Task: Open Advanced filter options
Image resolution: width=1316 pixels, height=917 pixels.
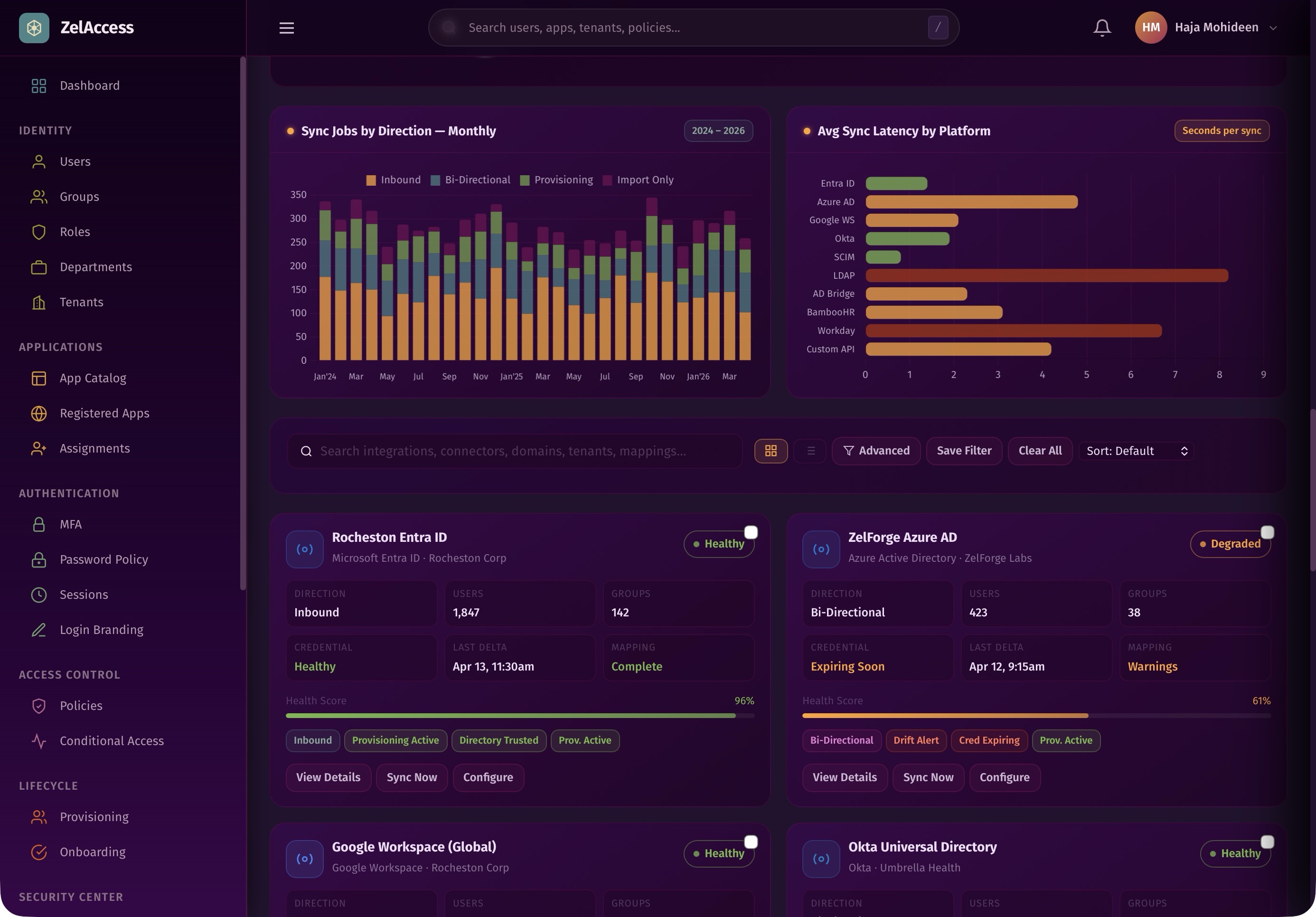Action: 876,451
